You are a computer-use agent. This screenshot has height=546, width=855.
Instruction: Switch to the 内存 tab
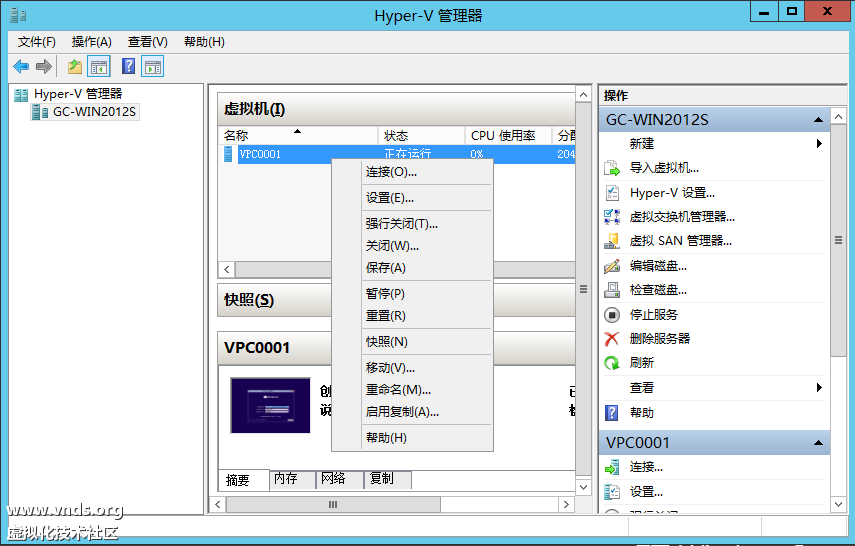pos(292,478)
